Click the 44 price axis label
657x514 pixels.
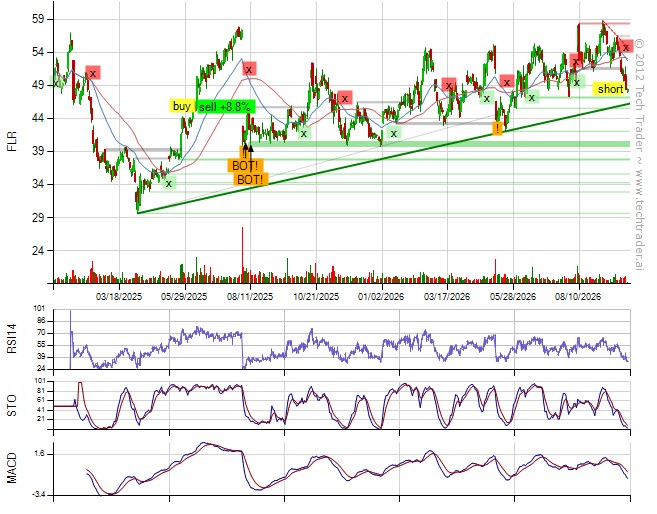pos(36,119)
